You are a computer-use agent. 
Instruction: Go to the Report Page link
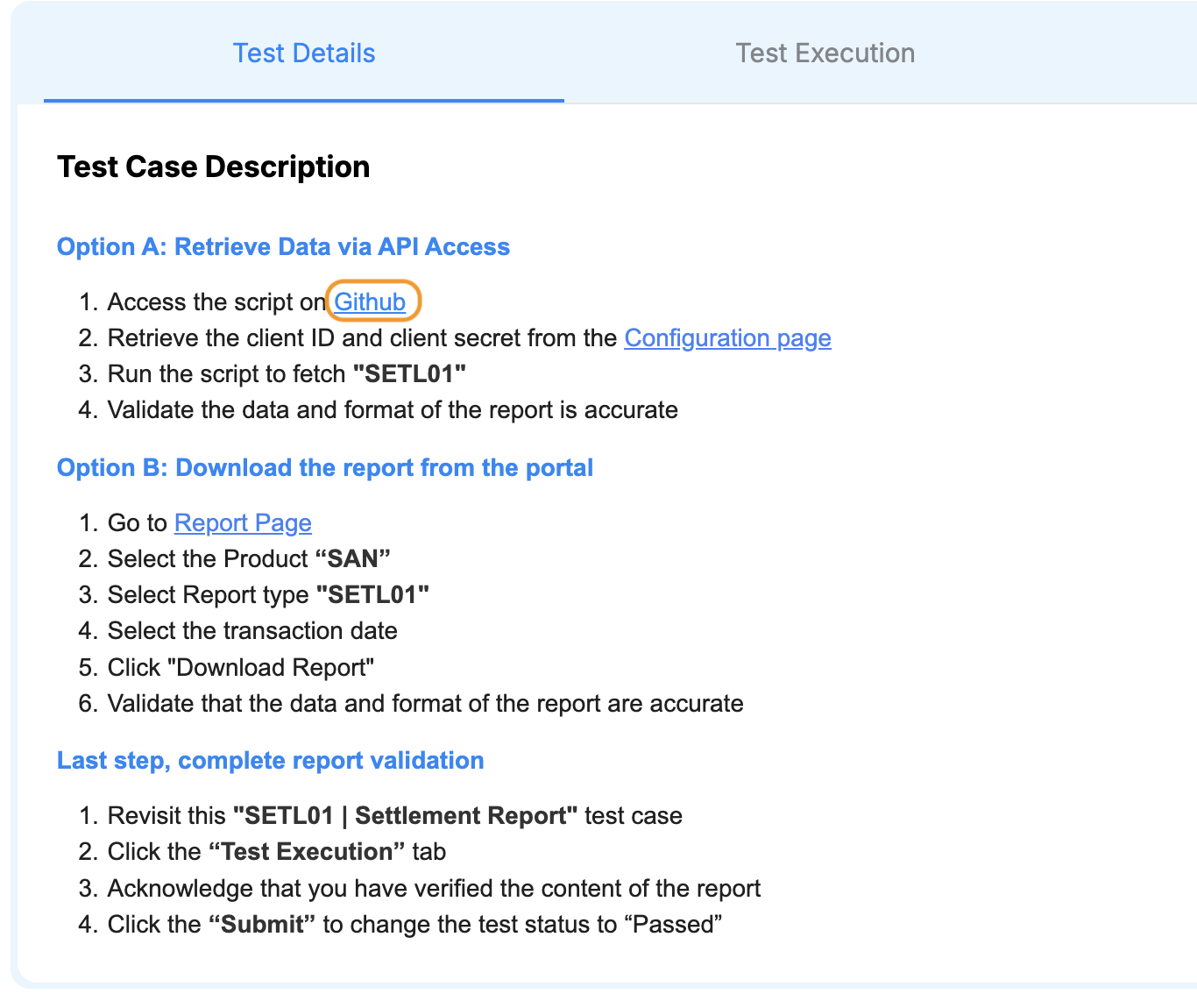(x=243, y=522)
